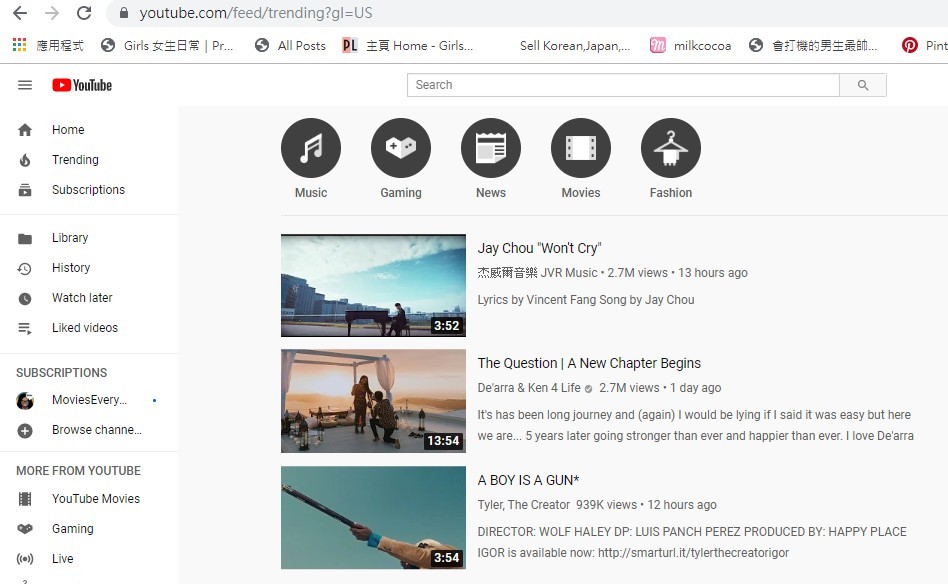Go to Home in sidebar
The height and width of the screenshot is (584, 948).
click(68, 130)
